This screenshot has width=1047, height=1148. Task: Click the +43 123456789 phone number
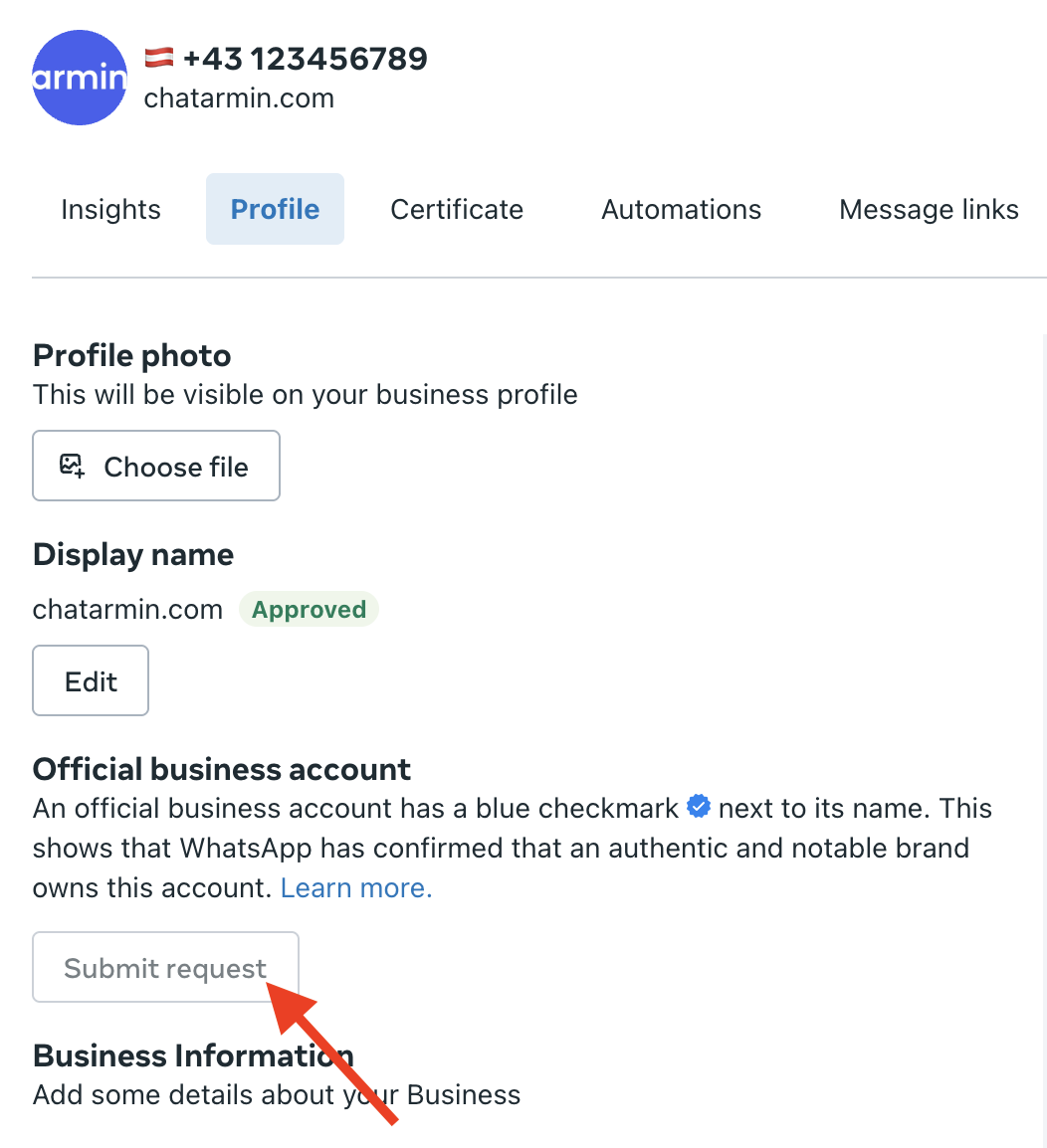pyautogui.click(x=306, y=59)
